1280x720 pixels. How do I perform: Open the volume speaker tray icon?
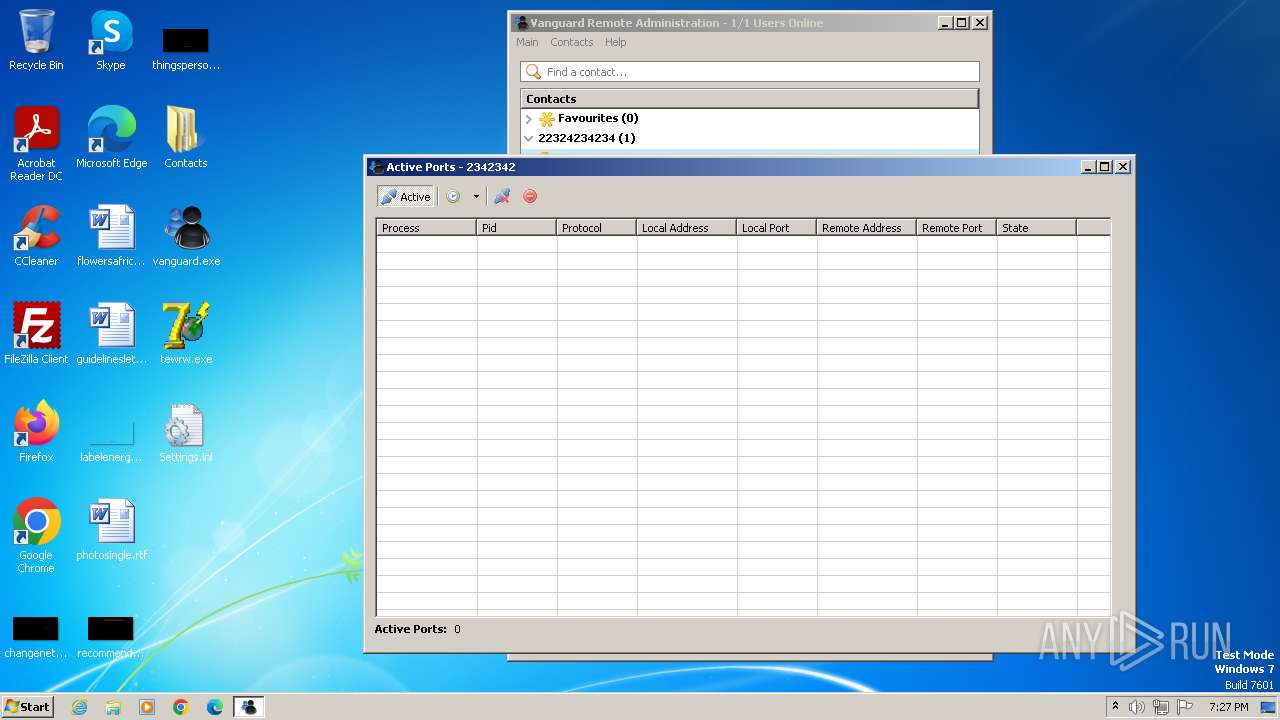pos(1137,707)
